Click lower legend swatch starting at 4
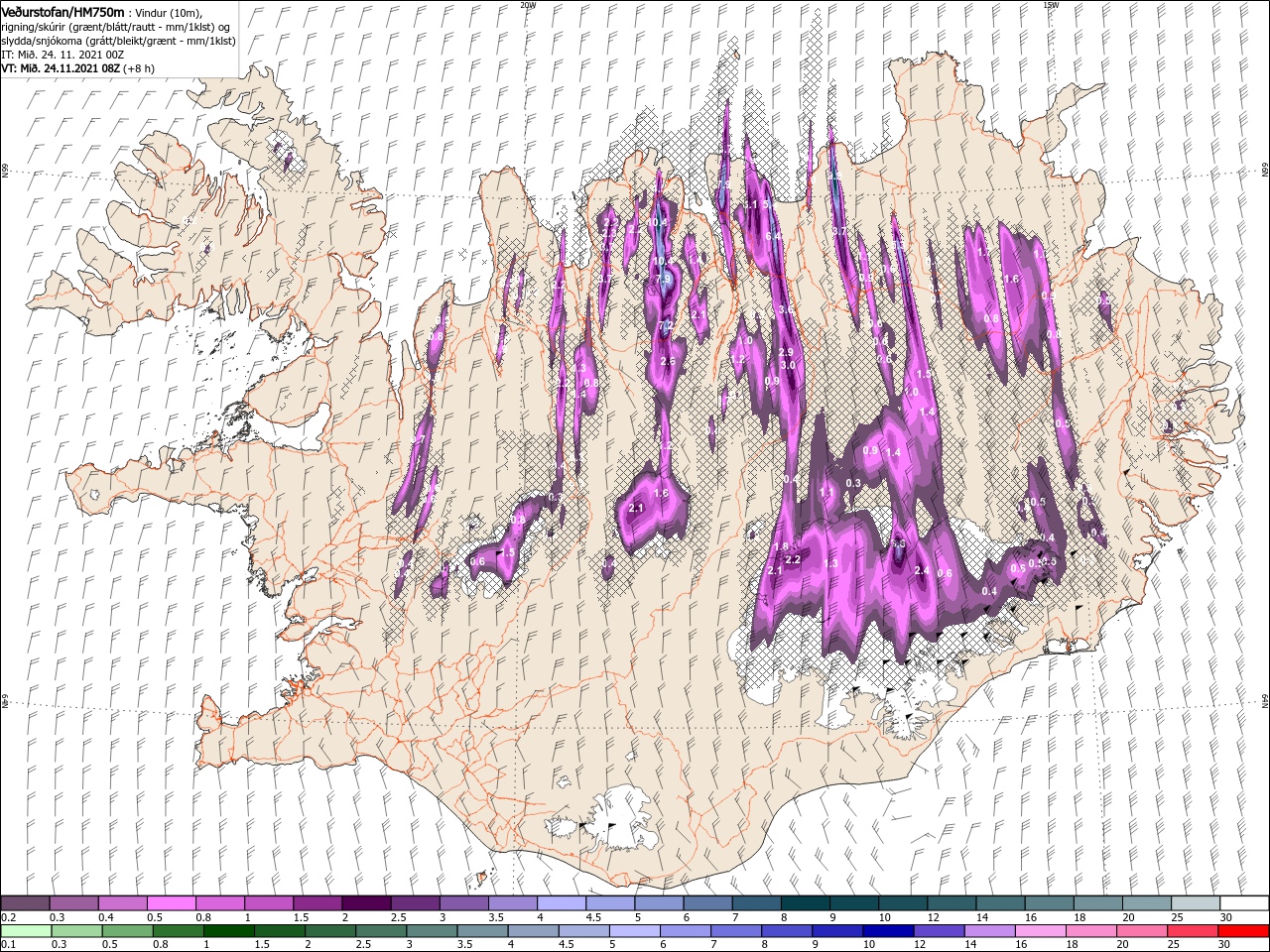This screenshot has height=952, width=1270. click(532, 931)
